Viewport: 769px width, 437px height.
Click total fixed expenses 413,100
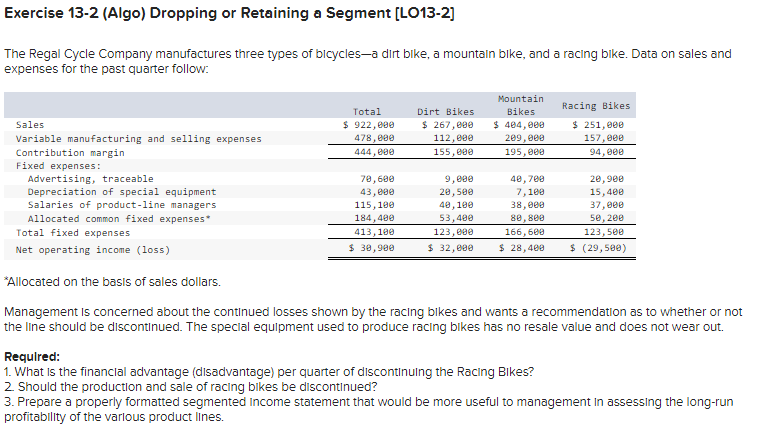(374, 231)
